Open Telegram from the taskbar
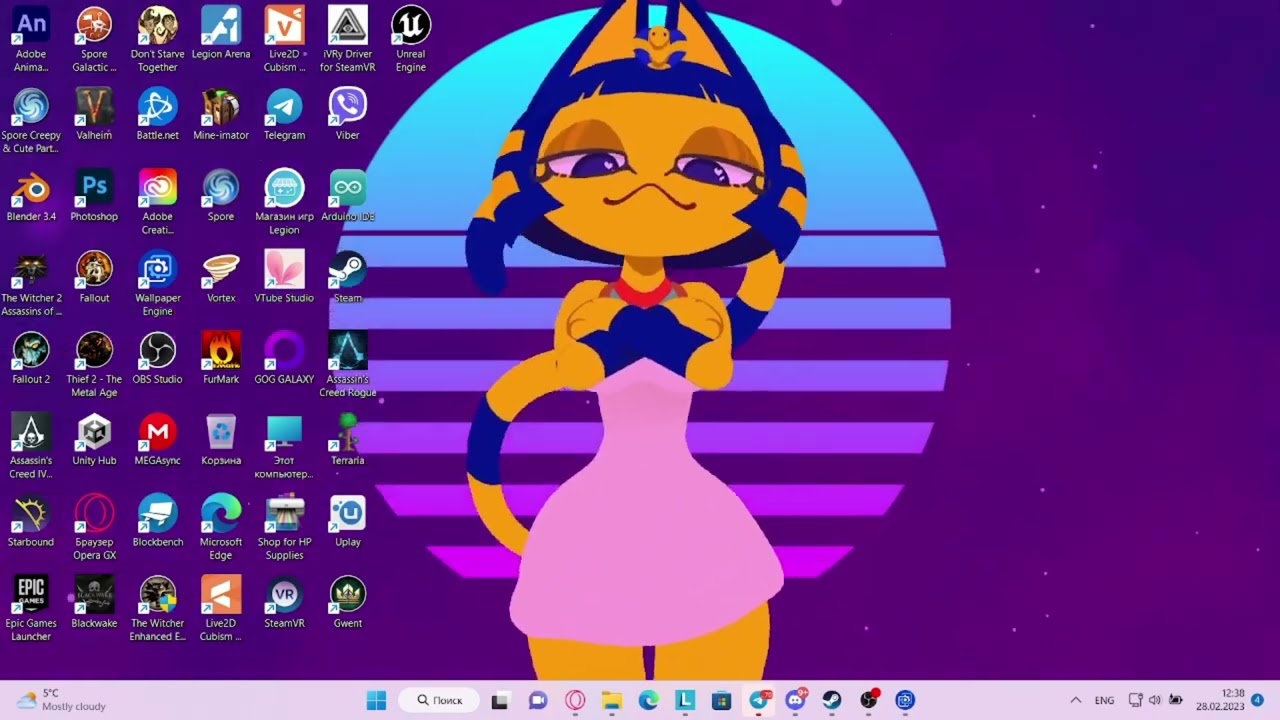The image size is (1280, 720). click(x=759, y=700)
